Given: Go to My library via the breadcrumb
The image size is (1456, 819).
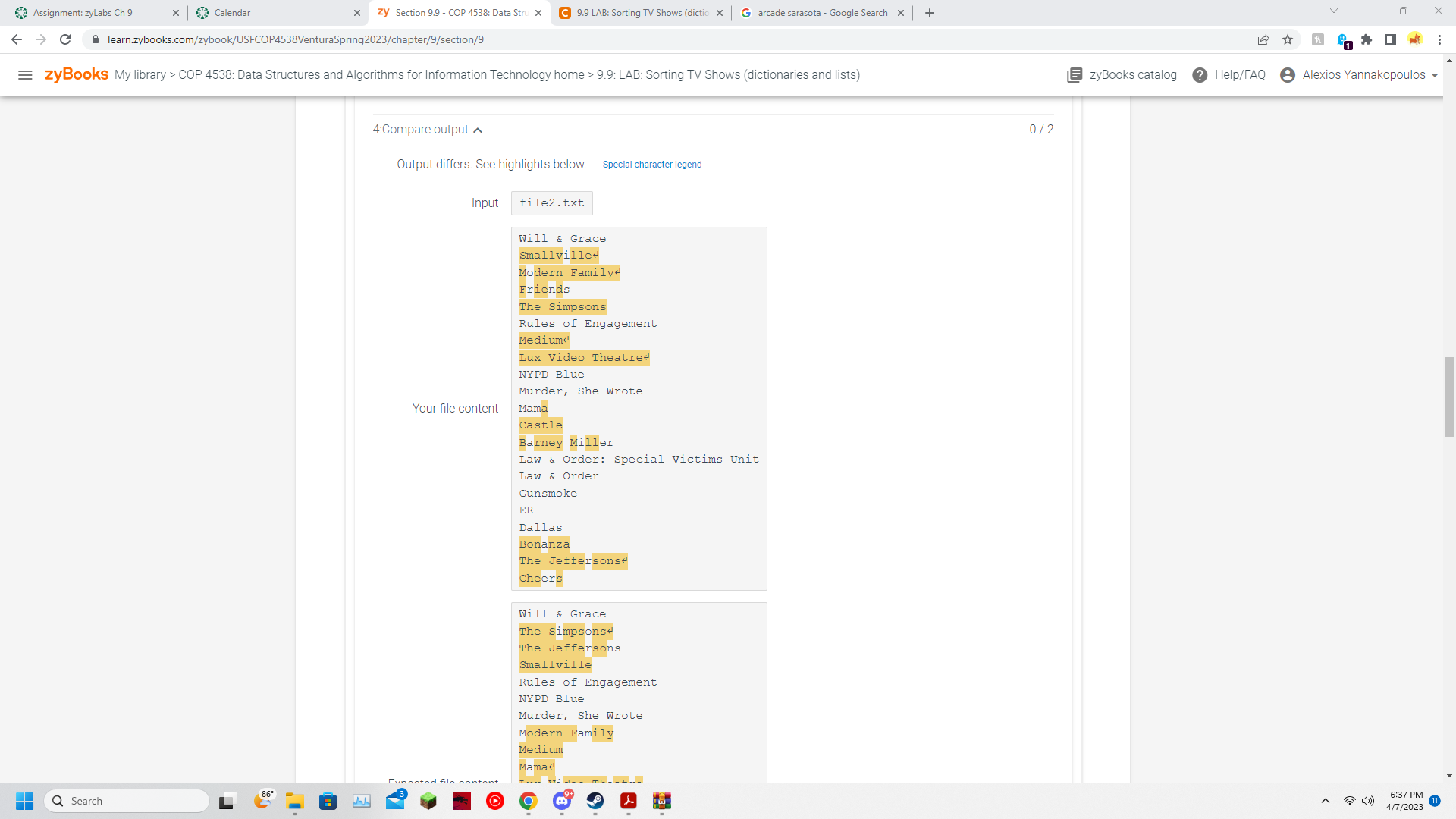Looking at the screenshot, I should point(141,75).
